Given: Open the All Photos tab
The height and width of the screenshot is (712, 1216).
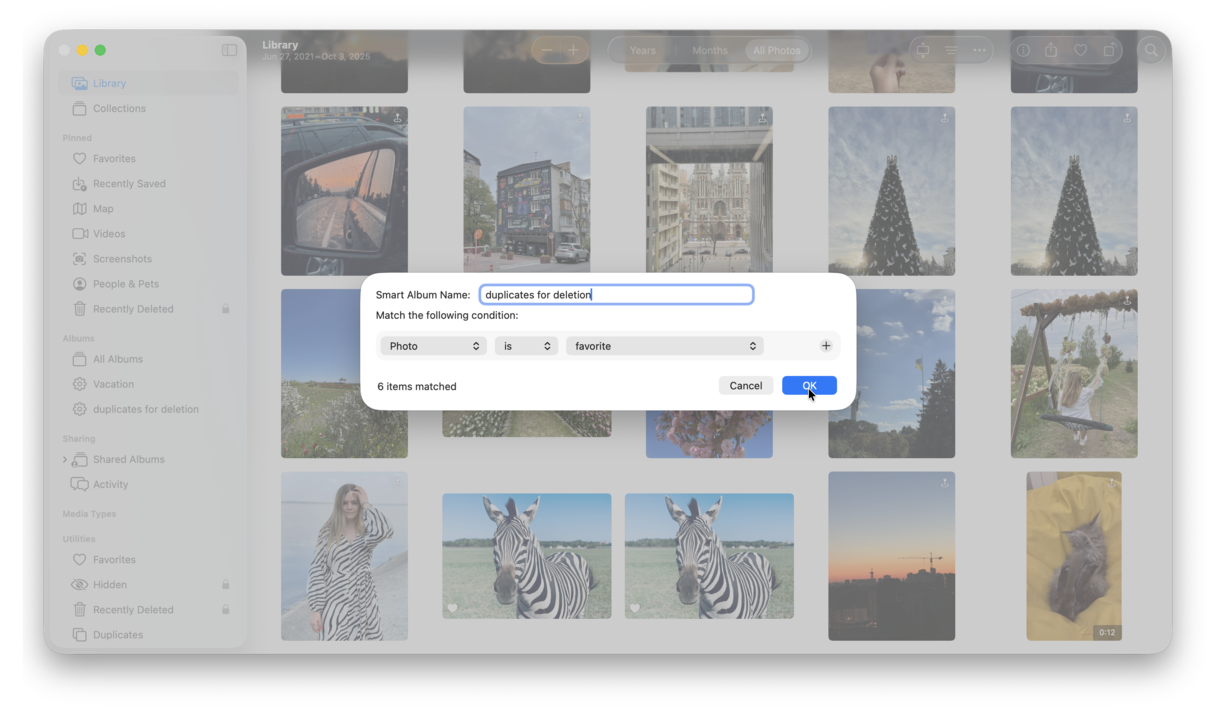Looking at the screenshot, I should [777, 50].
